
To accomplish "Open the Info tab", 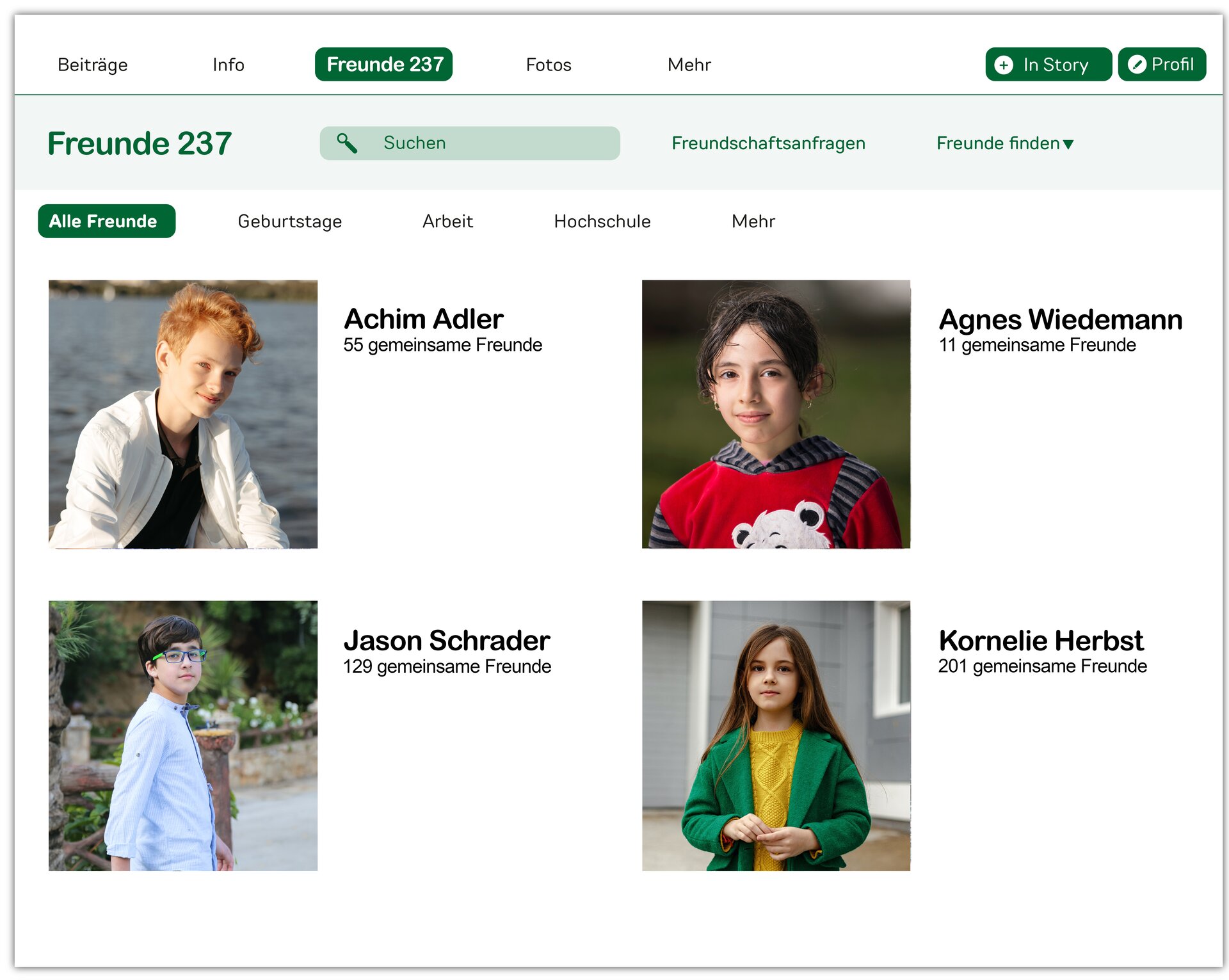I will [228, 65].
